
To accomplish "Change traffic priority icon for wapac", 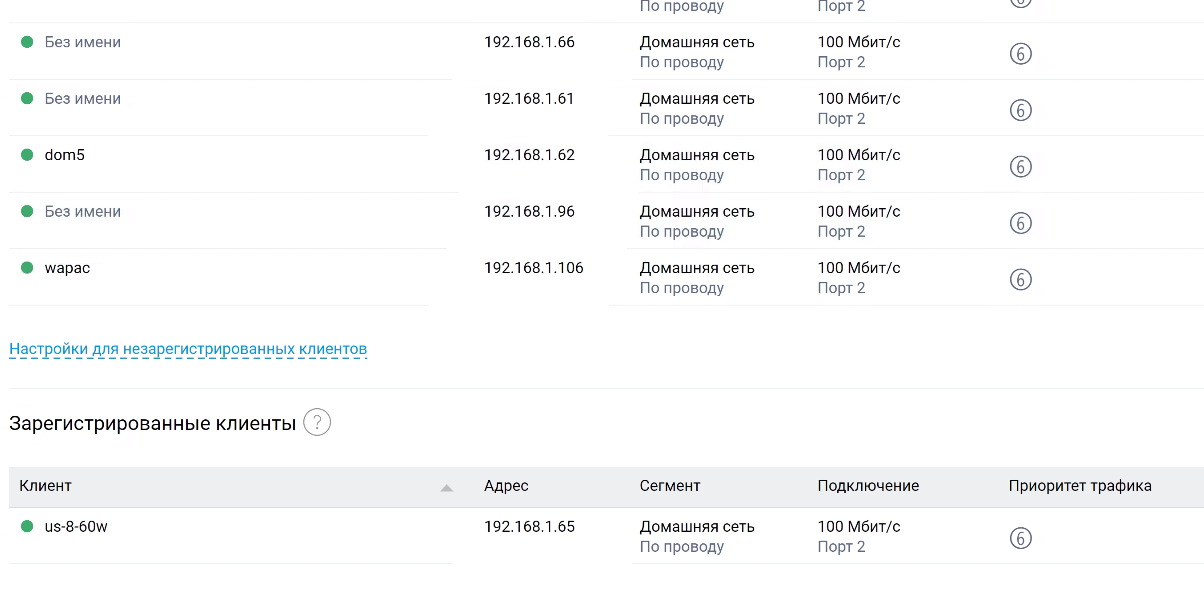I will point(1020,280).
